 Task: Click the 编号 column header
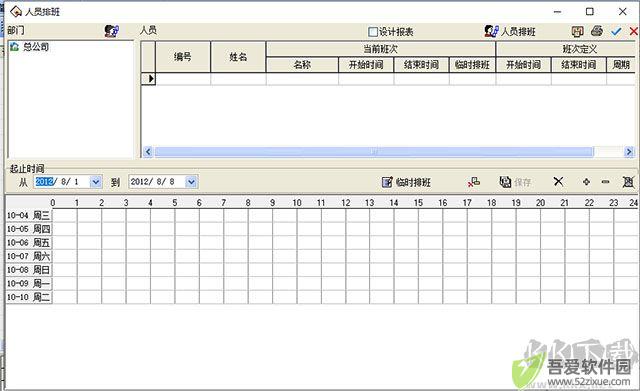pyautogui.click(x=183, y=57)
